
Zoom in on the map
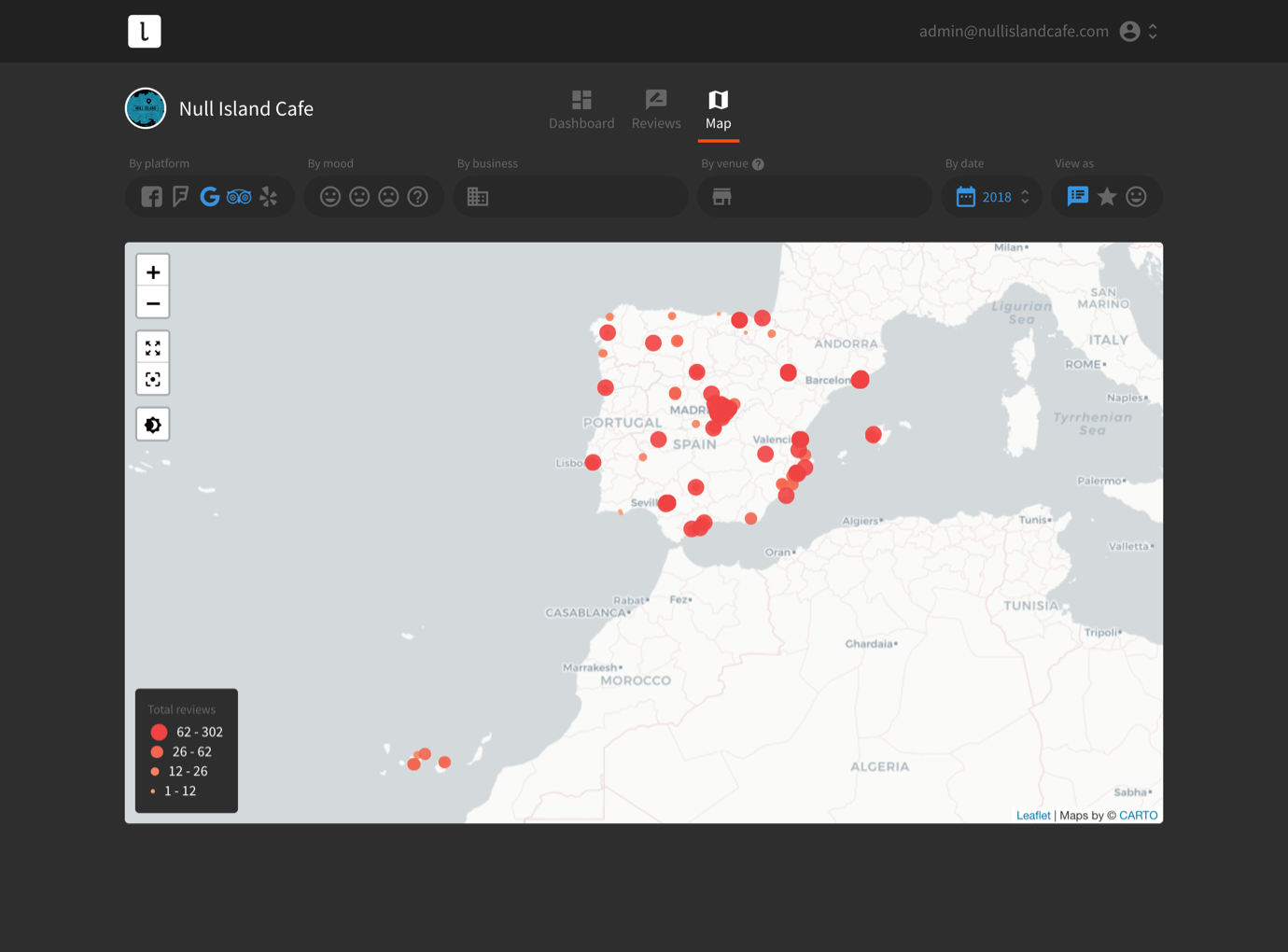[x=153, y=273]
